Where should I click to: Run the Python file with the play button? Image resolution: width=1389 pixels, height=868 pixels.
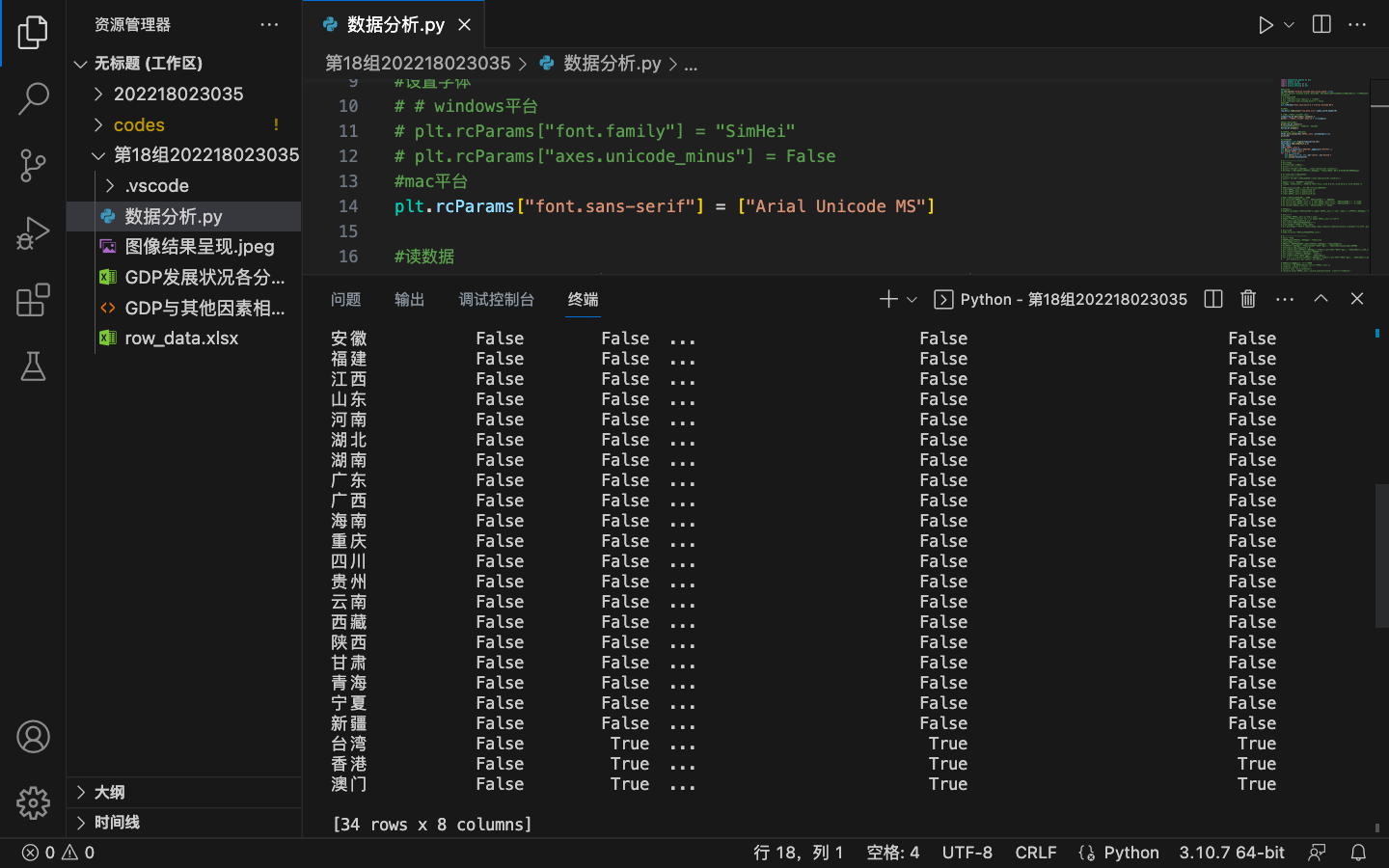[x=1266, y=24]
